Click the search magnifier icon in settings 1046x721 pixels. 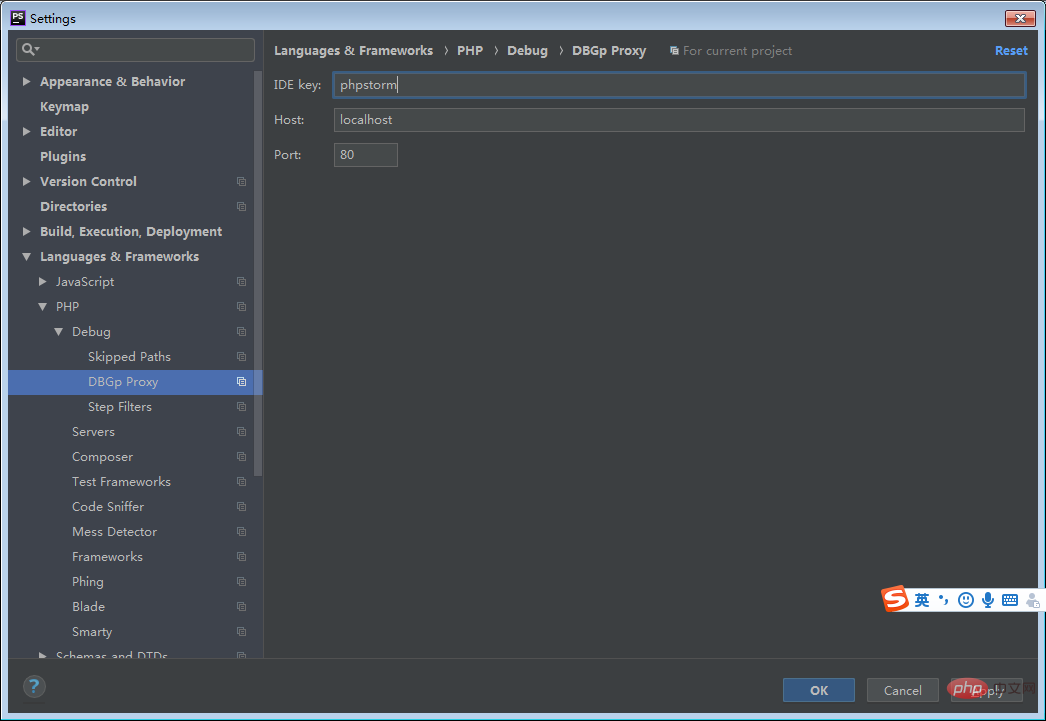[30, 49]
